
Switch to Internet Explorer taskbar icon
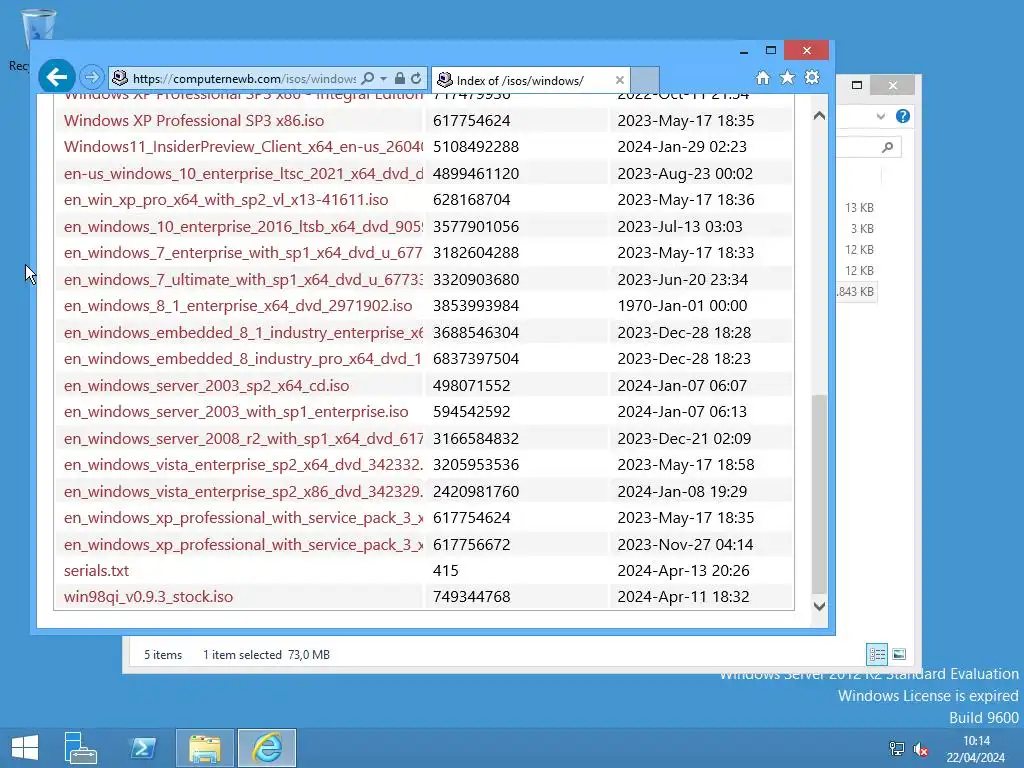click(x=267, y=748)
